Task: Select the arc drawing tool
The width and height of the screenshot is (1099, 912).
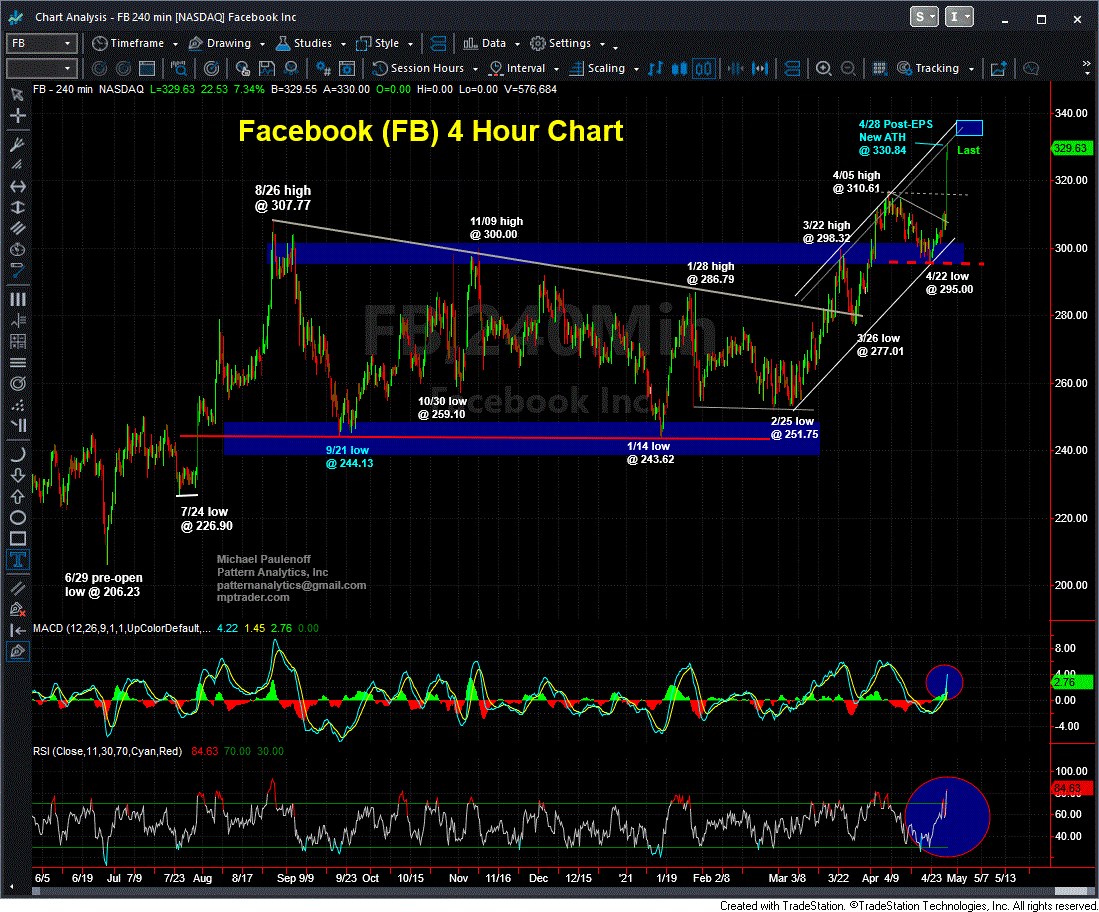Action: pos(18,454)
